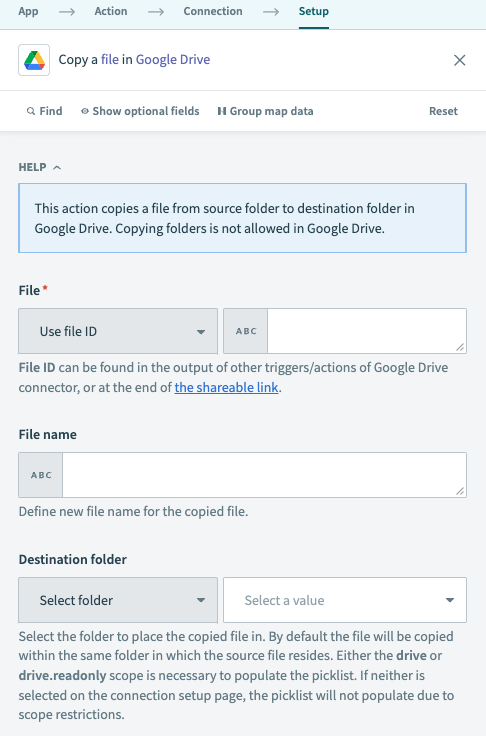The width and height of the screenshot is (486, 736).
Task: Click the Google Drive app icon
Action: (34, 60)
